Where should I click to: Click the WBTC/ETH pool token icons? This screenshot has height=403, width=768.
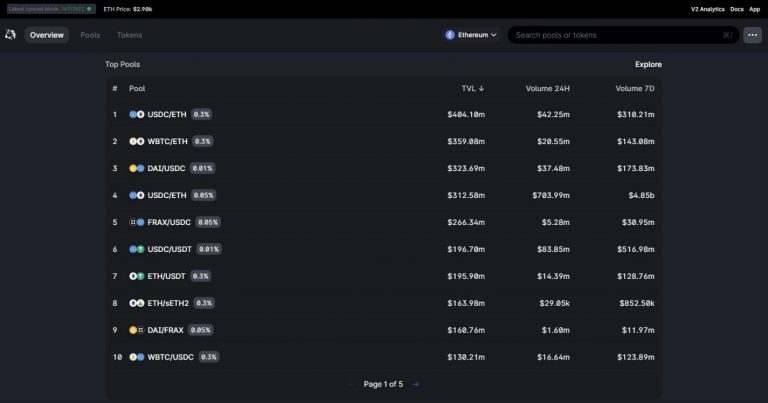pyautogui.click(x=137, y=141)
